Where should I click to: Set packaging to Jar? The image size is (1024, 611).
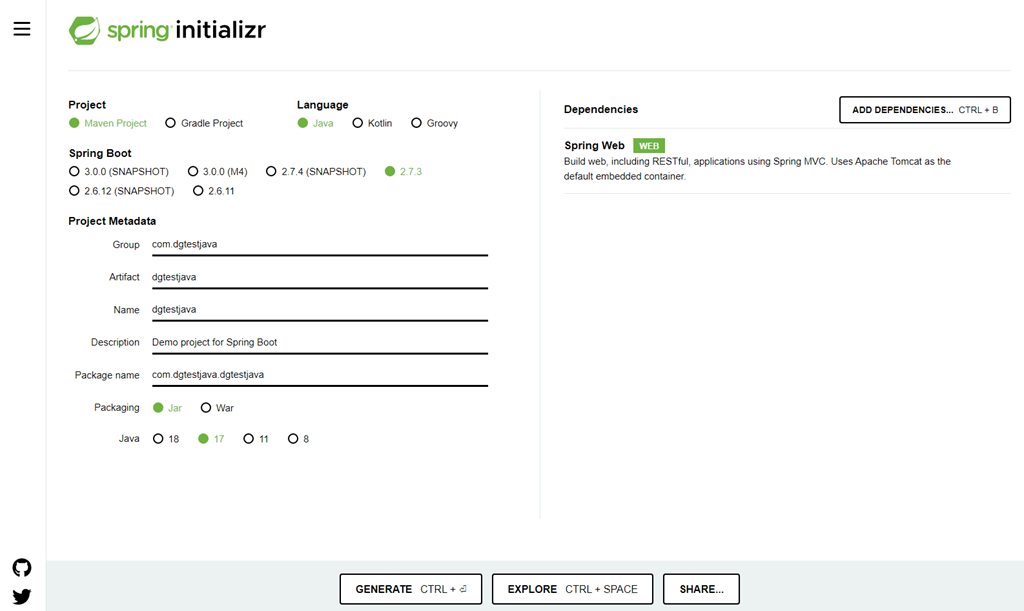tap(167, 407)
